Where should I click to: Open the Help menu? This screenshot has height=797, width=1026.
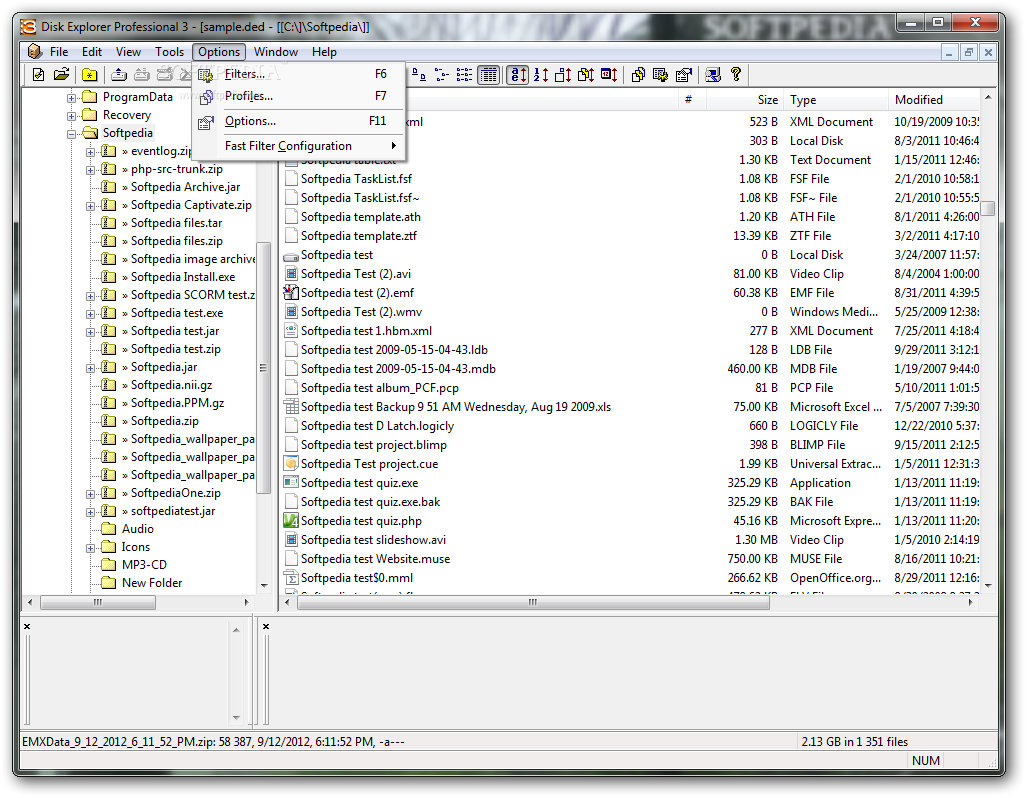click(324, 52)
